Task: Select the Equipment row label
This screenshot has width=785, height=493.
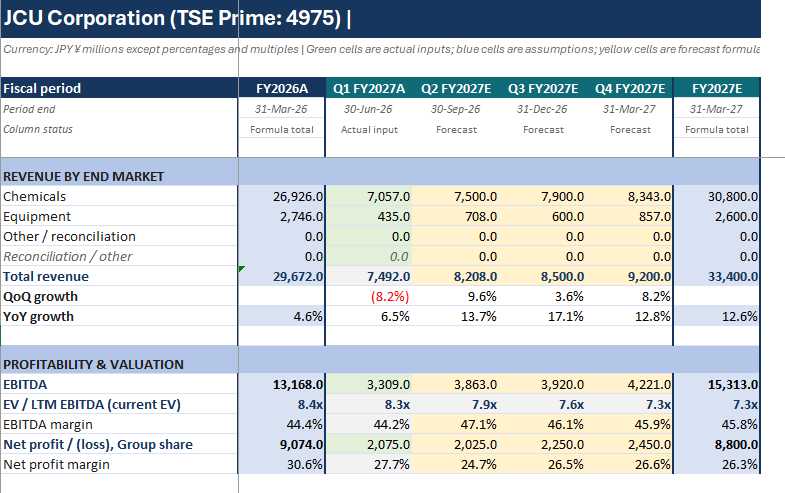Action: coord(119,216)
